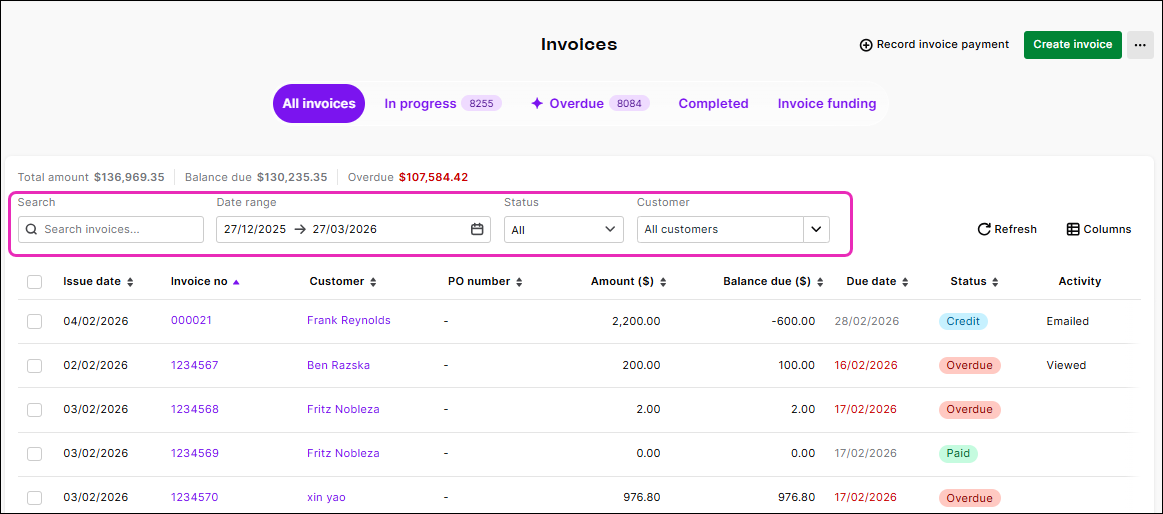Screen dimensions: 1163x514
Task: Switch to the Completed tab
Action: [x=714, y=104]
